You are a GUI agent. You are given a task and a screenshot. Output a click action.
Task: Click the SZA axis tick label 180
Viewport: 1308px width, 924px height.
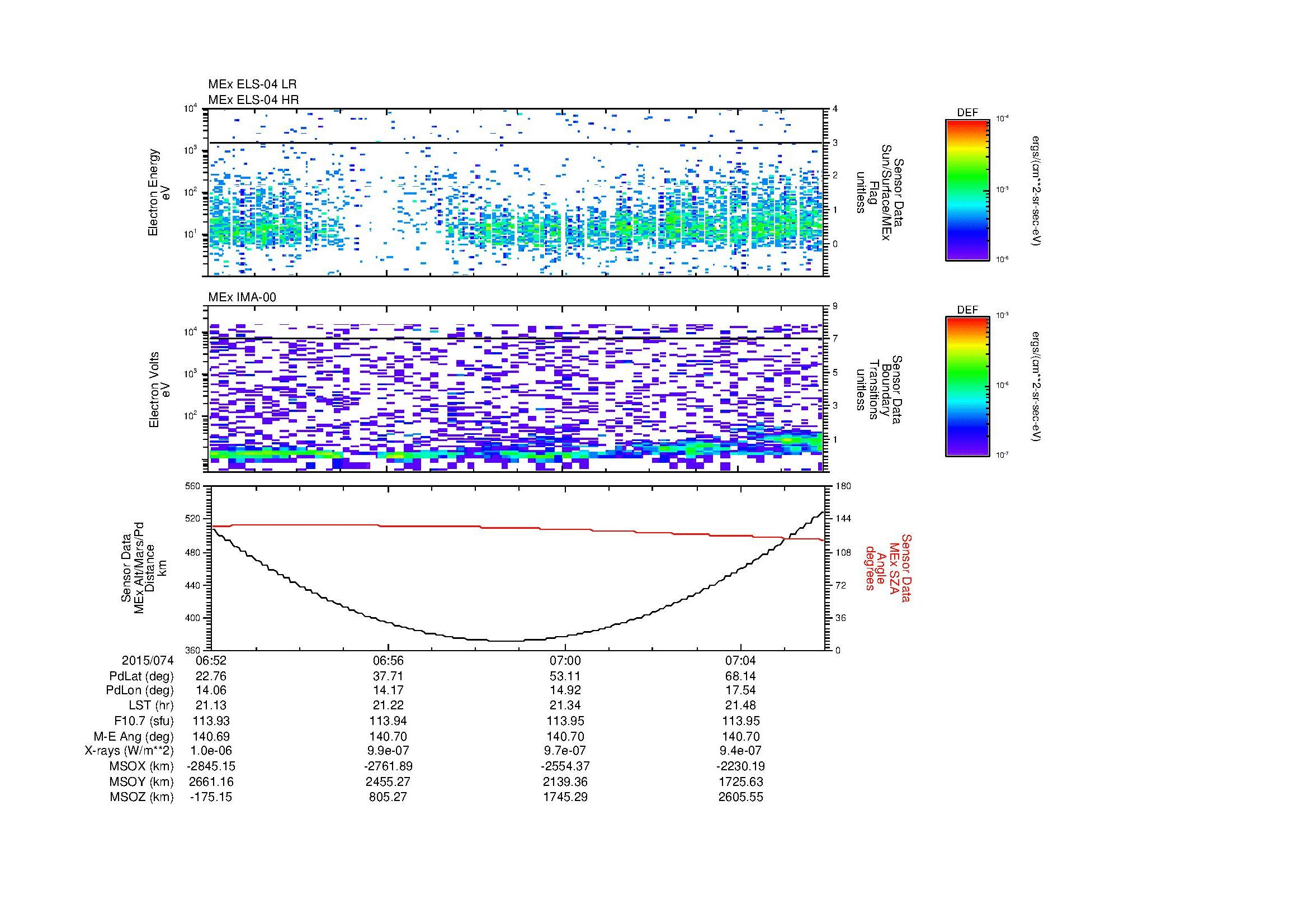click(x=843, y=486)
